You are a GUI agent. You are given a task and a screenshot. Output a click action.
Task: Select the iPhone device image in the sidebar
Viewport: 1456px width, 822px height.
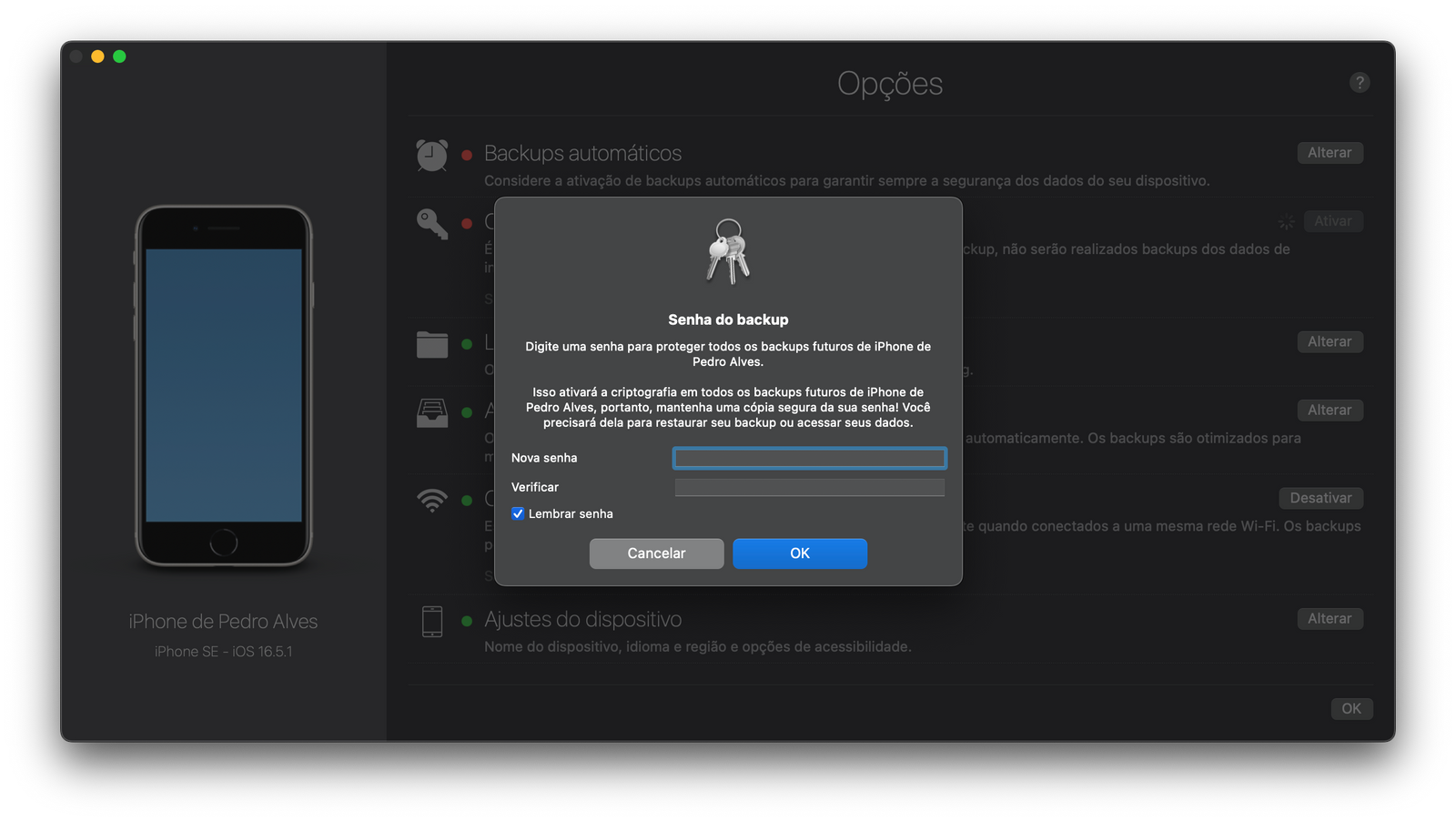pyautogui.click(x=224, y=386)
